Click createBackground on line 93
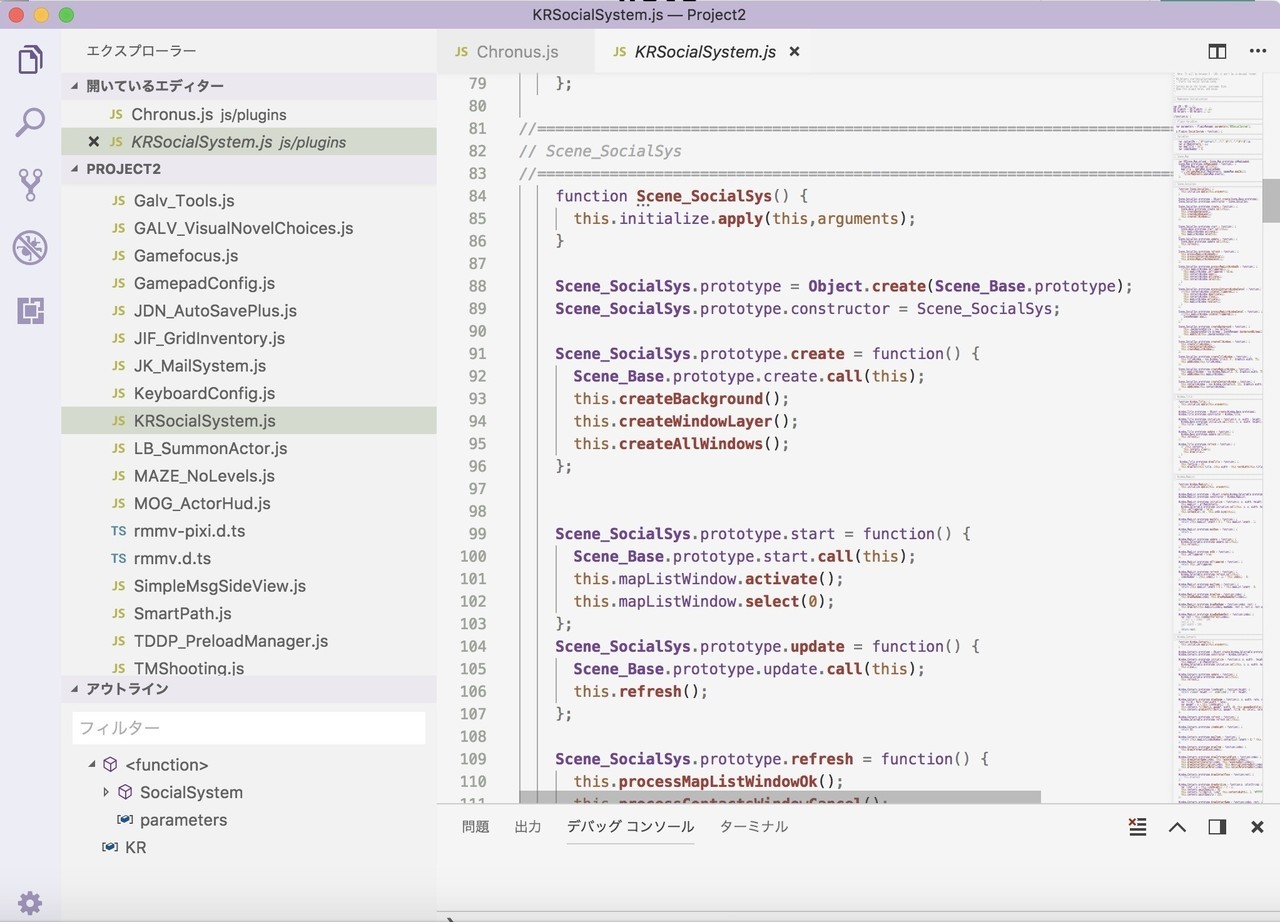Image resolution: width=1280 pixels, height=922 pixels. pos(690,399)
